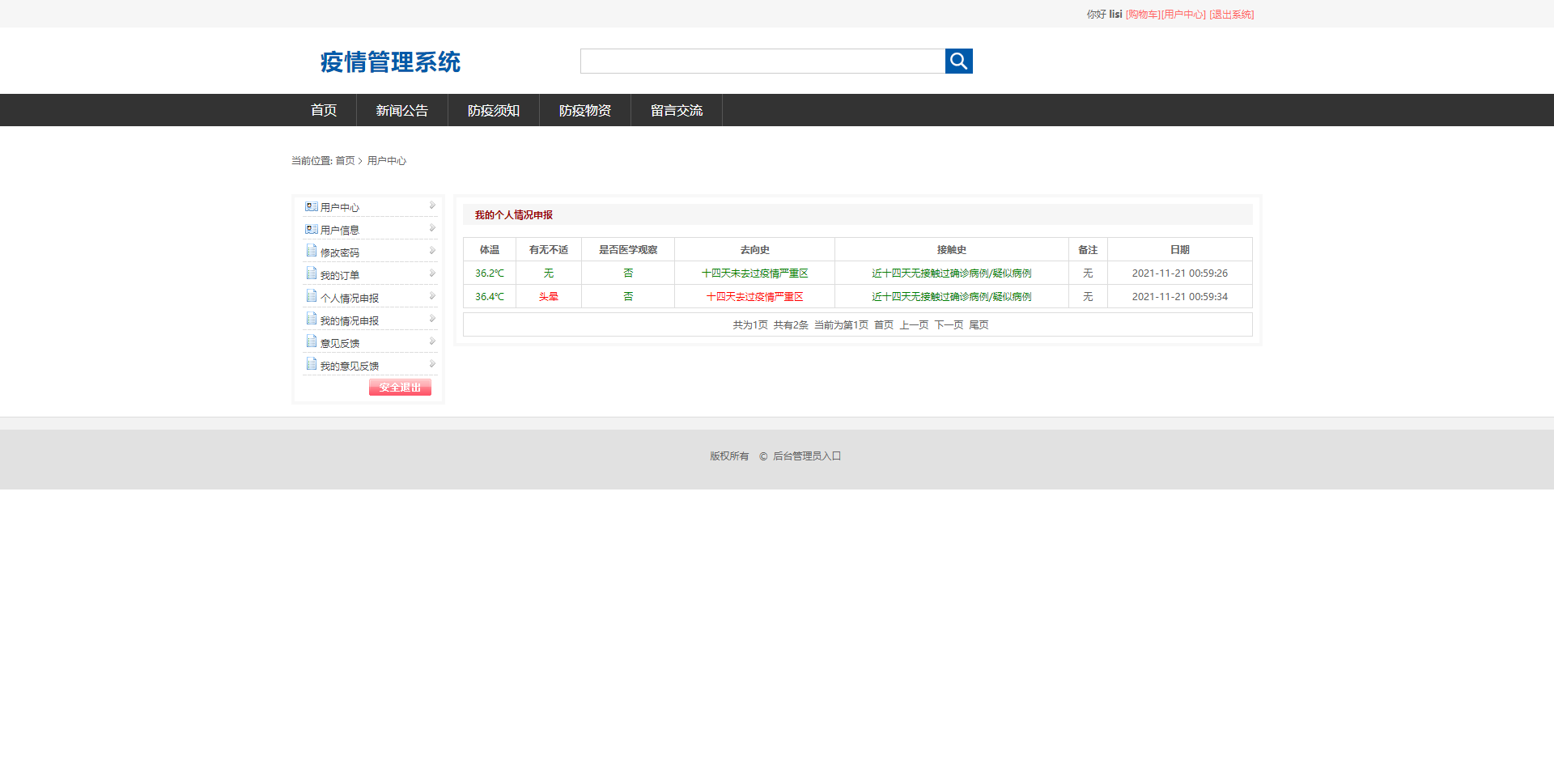This screenshot has height=784, width=1554.
Task: Click red 十四天去过疫情严重区 cell
Action: [755, 297]
